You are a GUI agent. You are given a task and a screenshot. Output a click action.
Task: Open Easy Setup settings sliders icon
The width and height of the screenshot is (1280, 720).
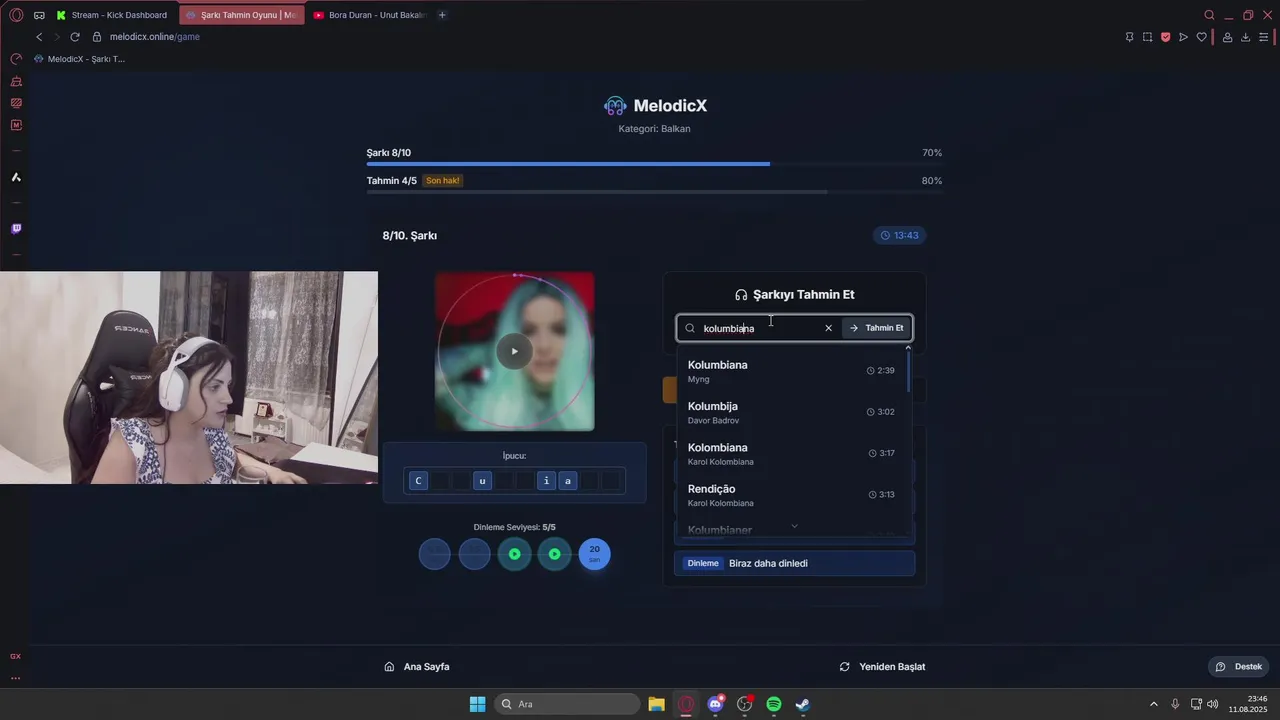[1263, 37]
